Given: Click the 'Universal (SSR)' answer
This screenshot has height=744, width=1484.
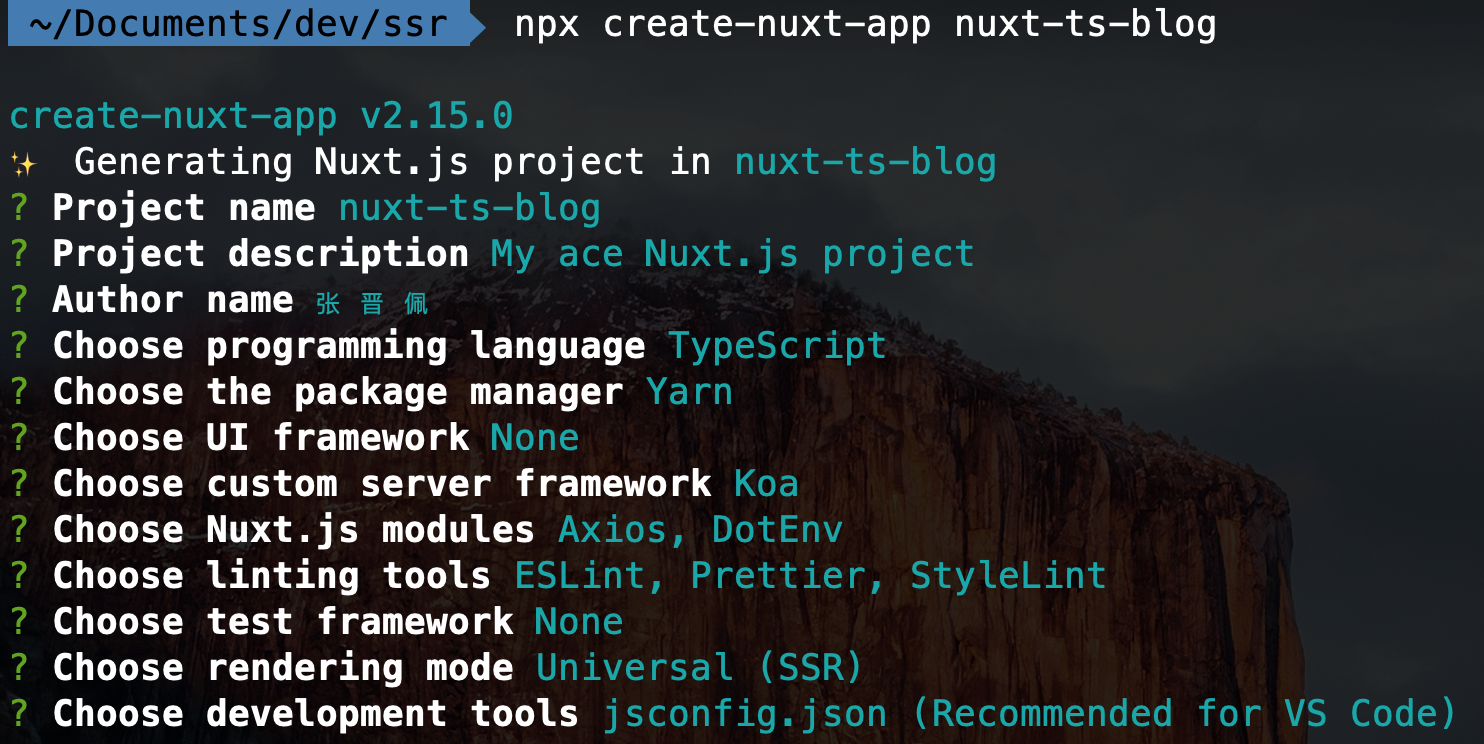Looking at the screenshot, I should [700, 668].
